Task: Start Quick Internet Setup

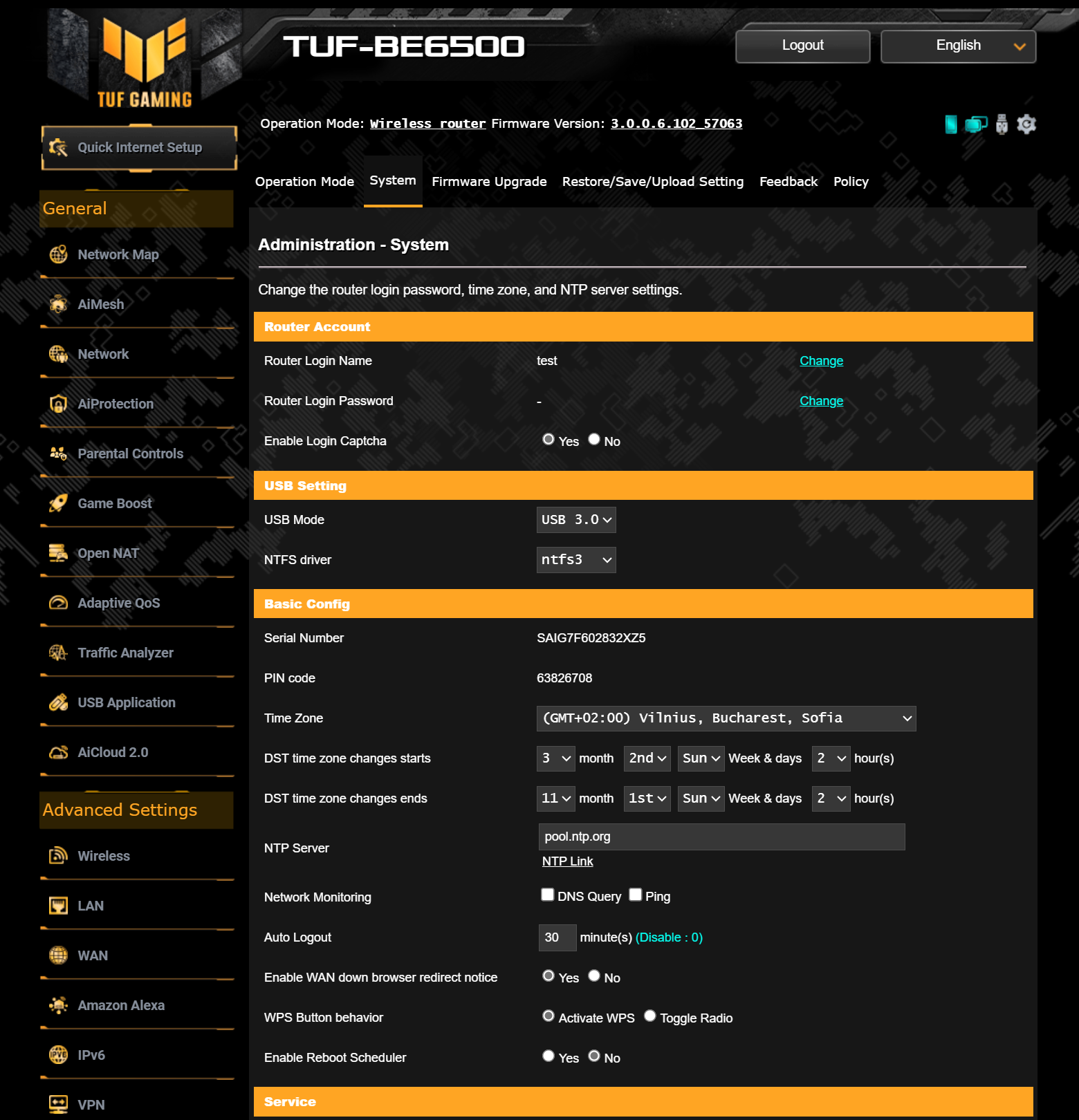Action: coord(139,147)
